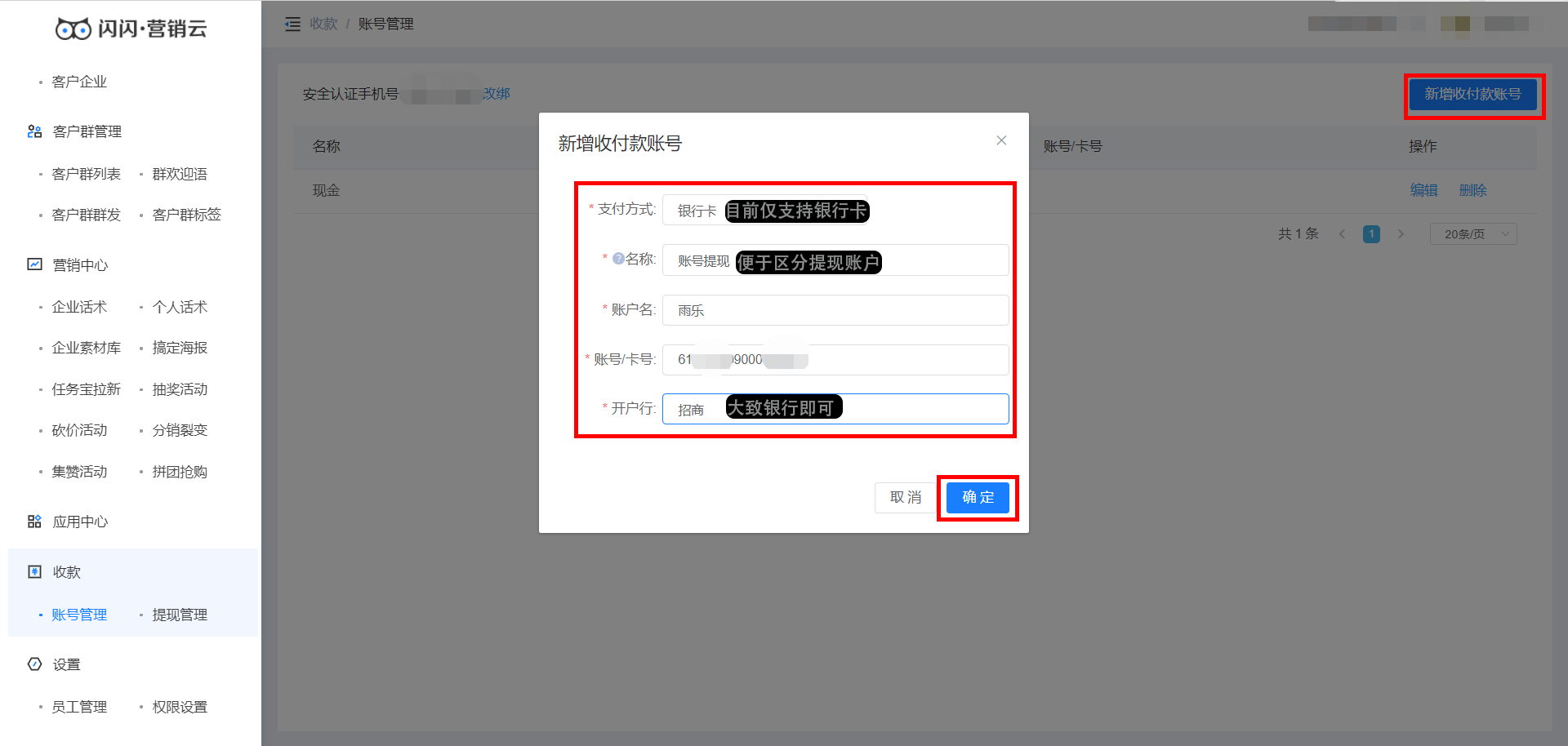Select 客户群列表 menu item
This screenshot has height=746, width=1568.
[x=86, y=174]
